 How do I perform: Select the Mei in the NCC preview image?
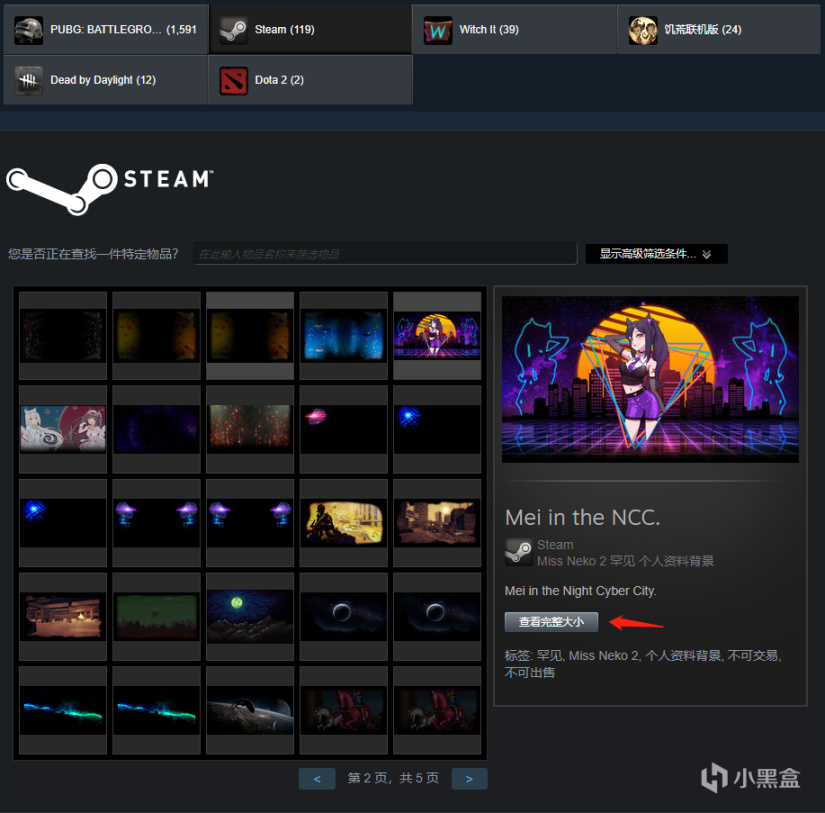click(649, 378)
